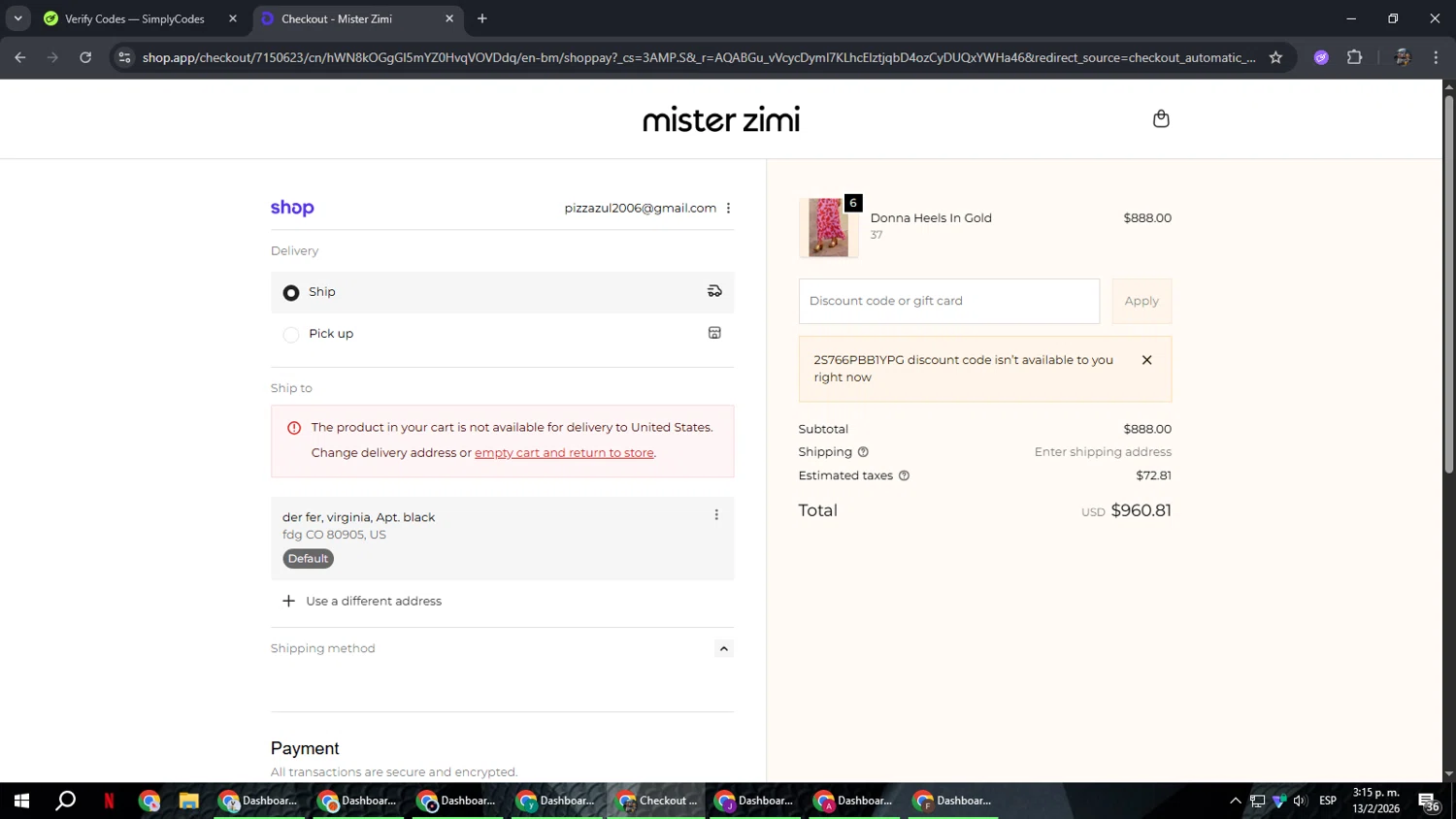This screenshot has height=819, width=1456.
Task: Open File Explorer from the taskbar
Action: tap(188, 801)
